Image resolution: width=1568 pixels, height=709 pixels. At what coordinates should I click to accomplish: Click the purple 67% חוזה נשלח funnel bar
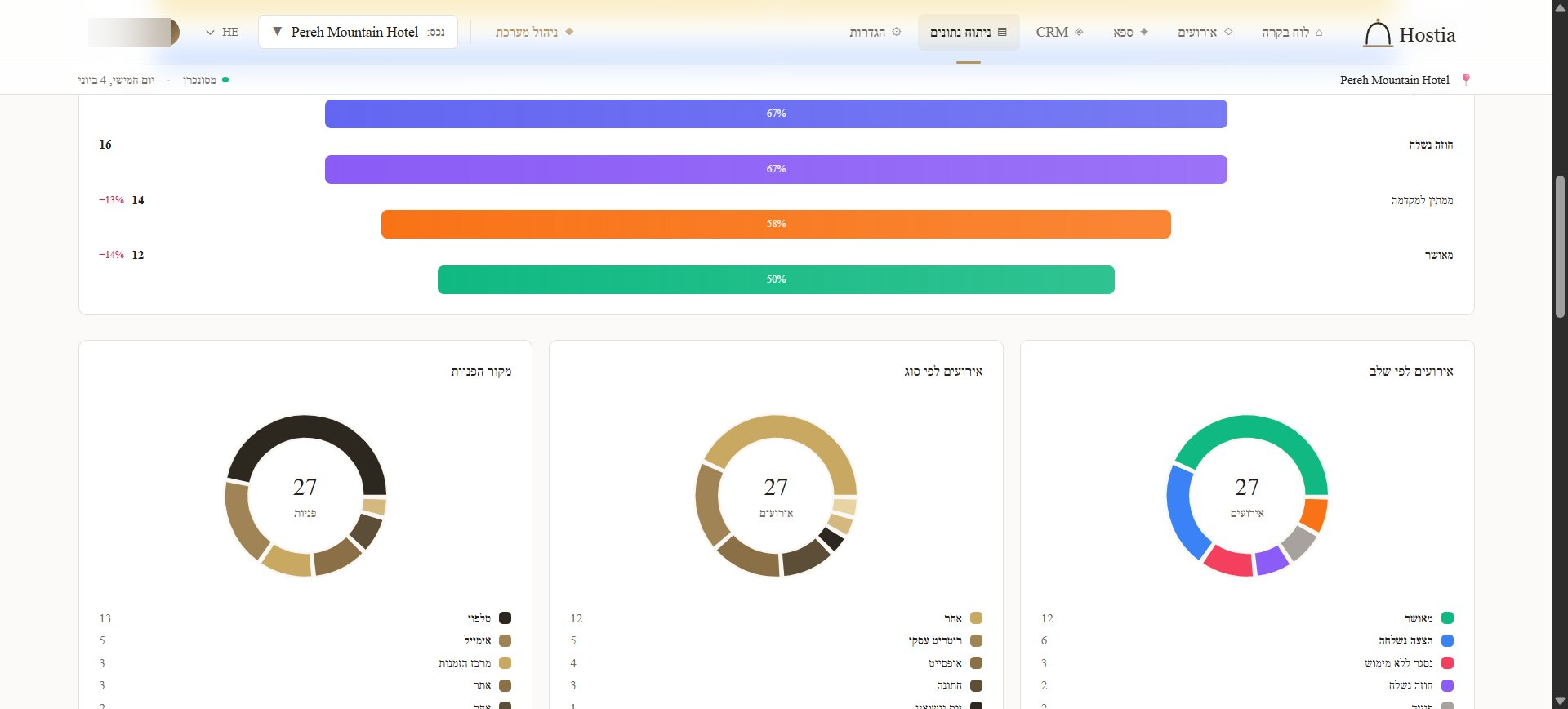pyautogui.click(x=776, y=169)
